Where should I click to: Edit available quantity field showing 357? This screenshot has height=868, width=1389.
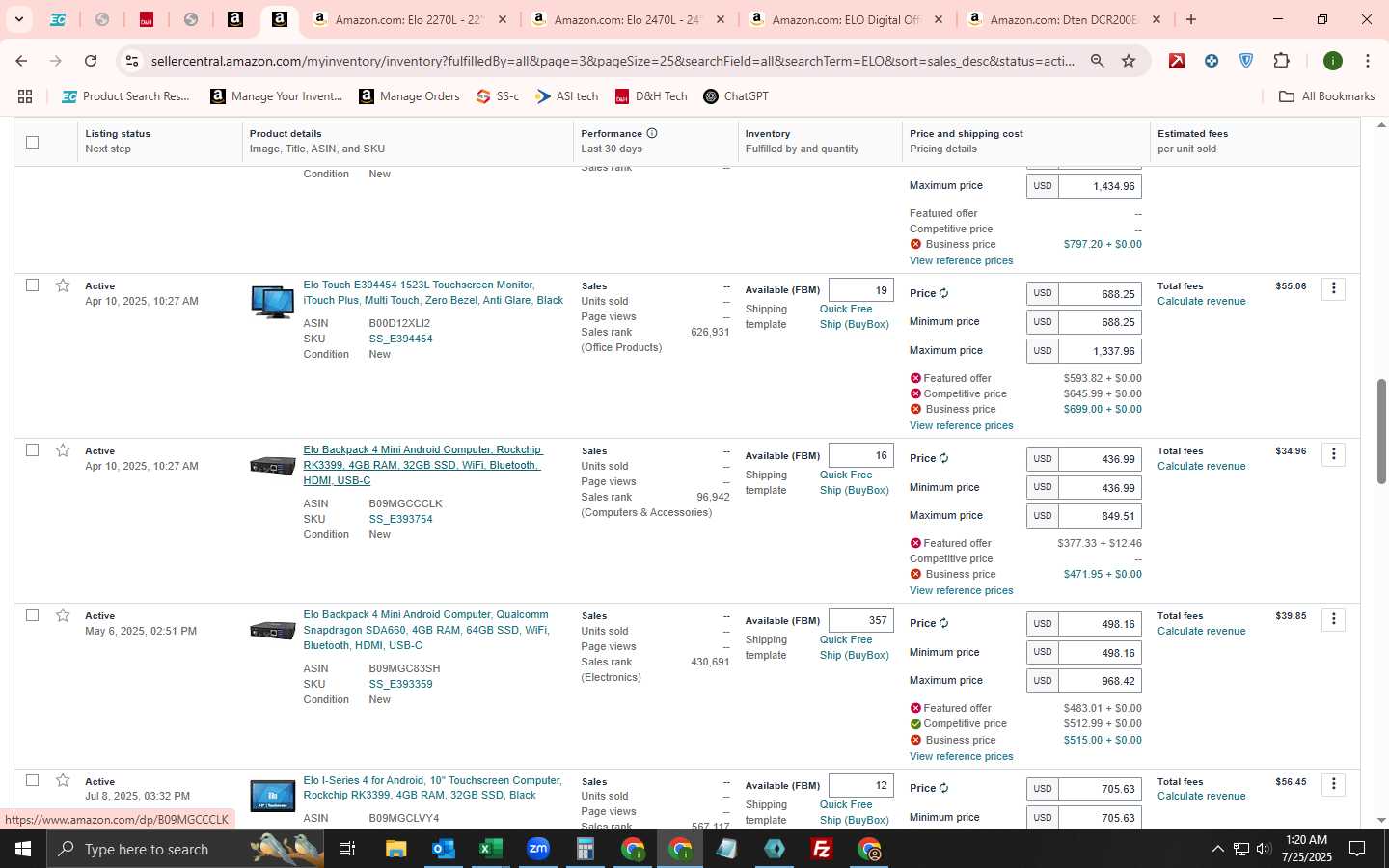tap(860, 620)
